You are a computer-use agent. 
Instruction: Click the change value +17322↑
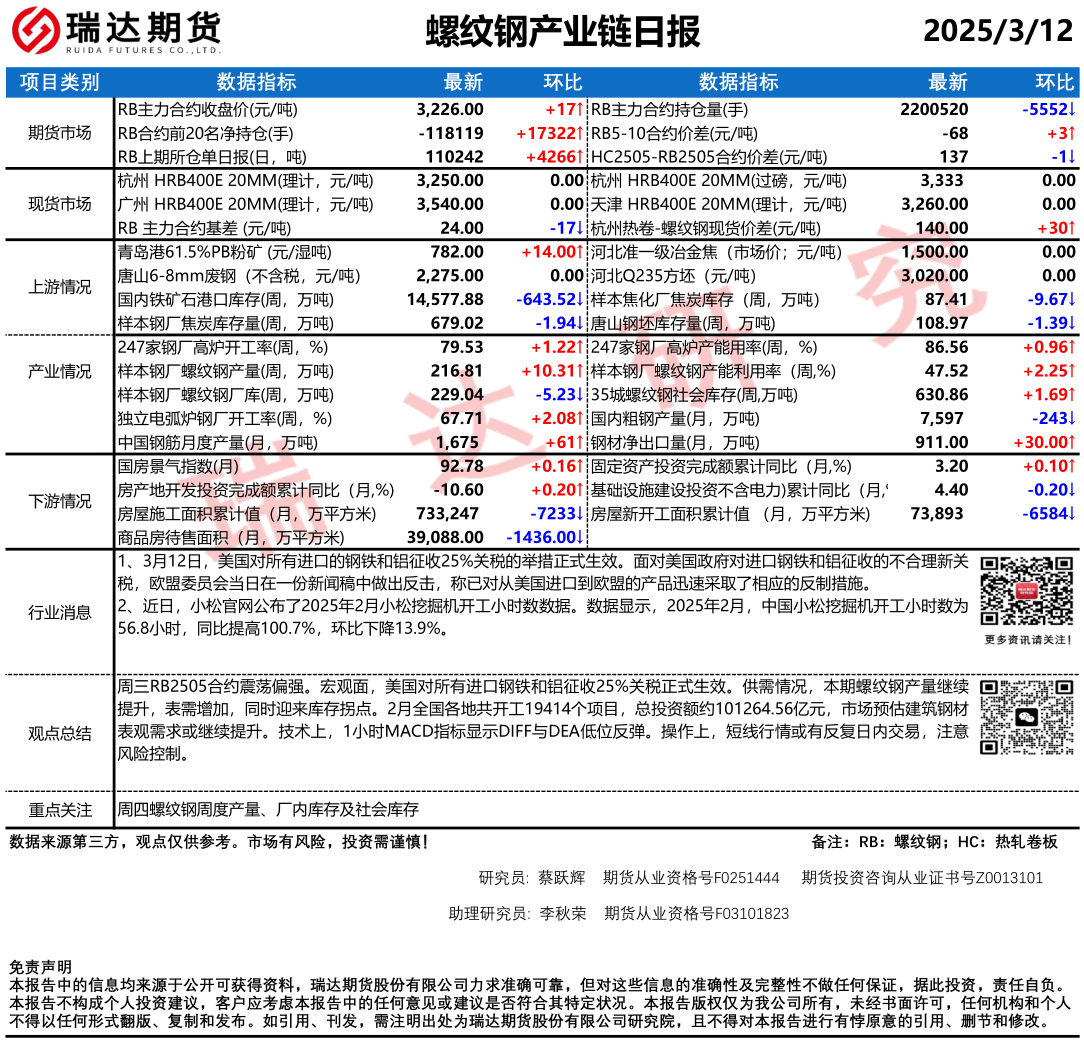pos(550,133)
